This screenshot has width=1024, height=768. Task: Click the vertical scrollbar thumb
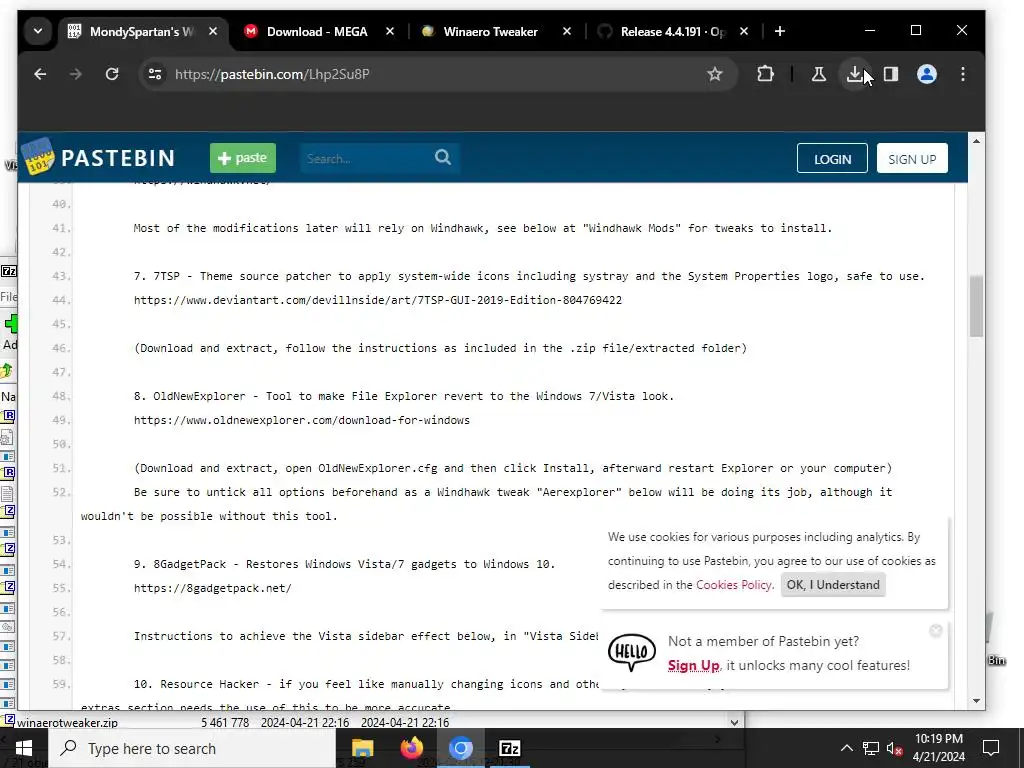[976, 306]
